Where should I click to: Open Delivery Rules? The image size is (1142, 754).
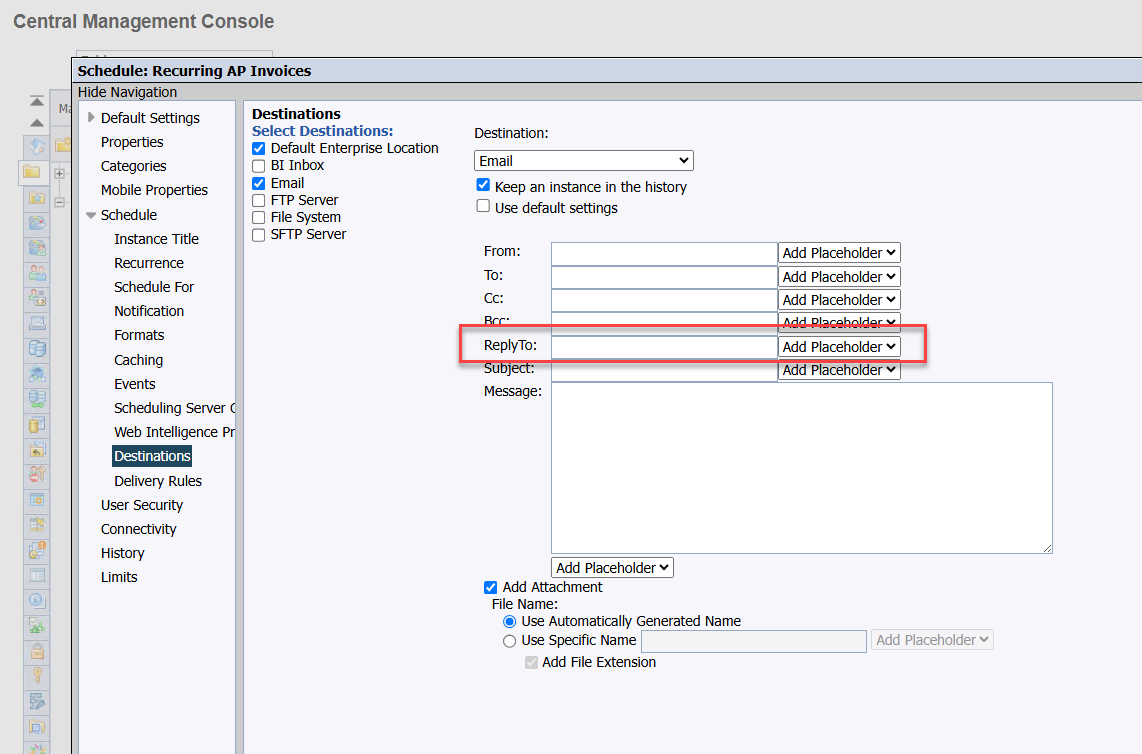click(x=158, y=481)
